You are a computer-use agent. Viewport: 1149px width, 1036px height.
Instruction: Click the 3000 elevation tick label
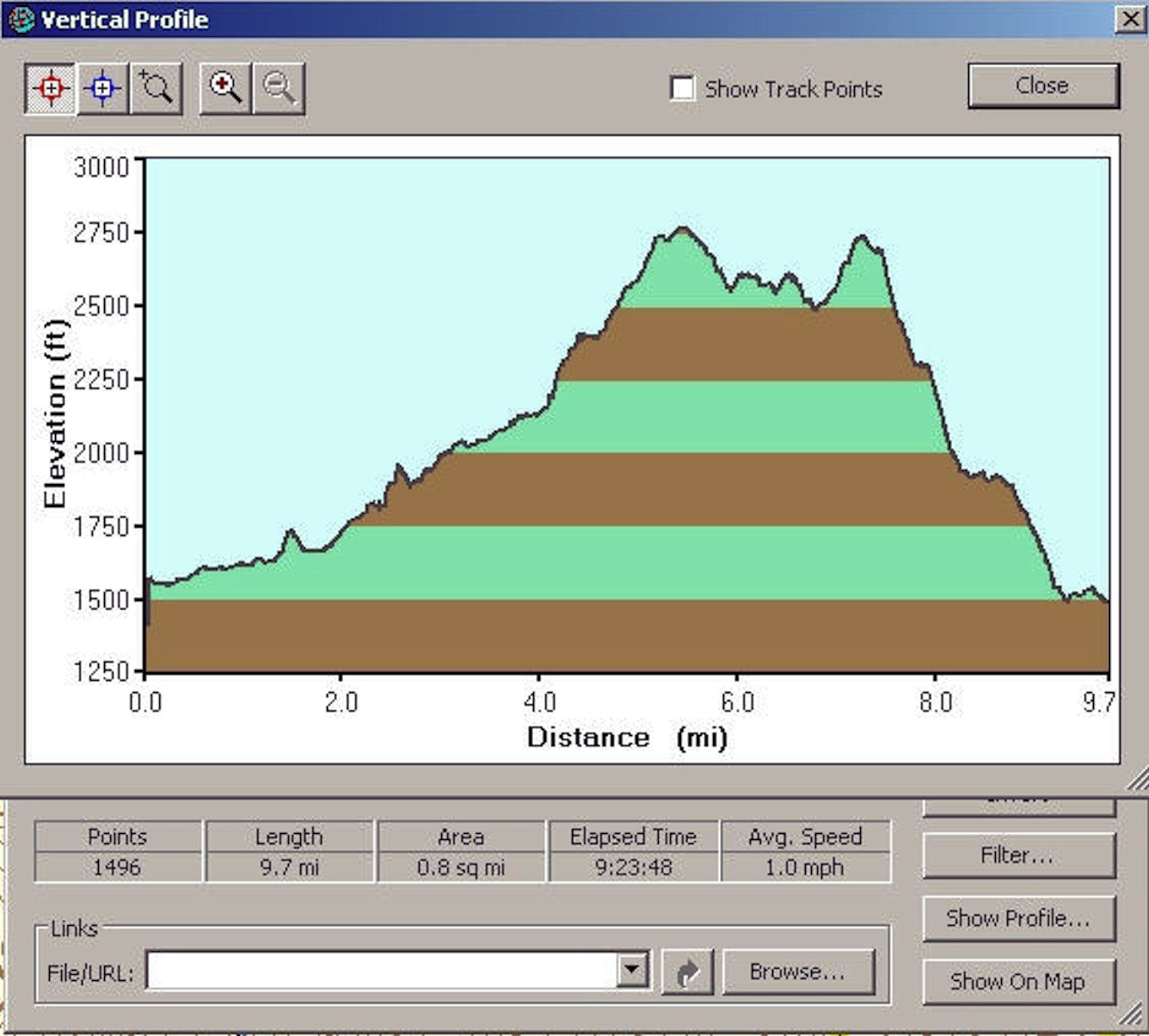pyautogui.click(x=101, y=166)
